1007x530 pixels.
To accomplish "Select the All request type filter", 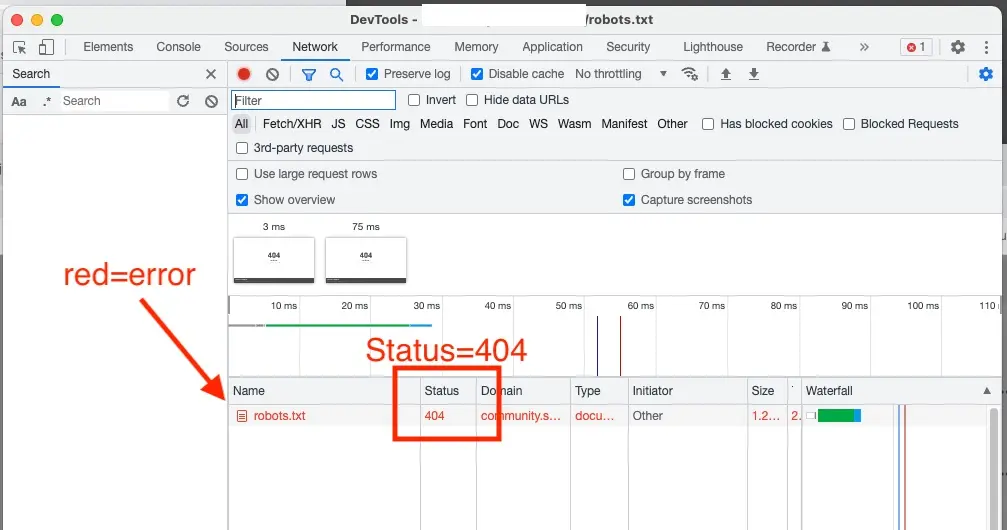I will pos(241,124).
